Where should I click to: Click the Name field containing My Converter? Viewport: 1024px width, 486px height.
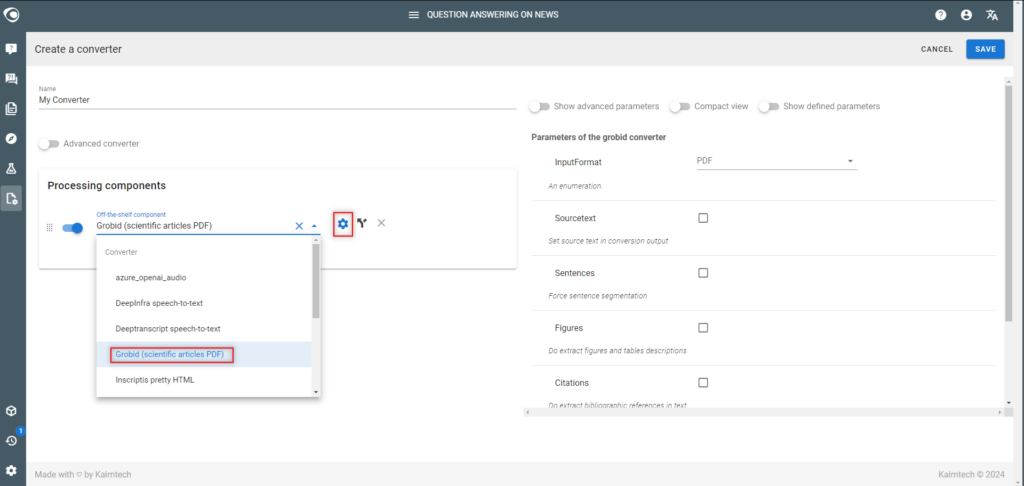click(278, 101)
